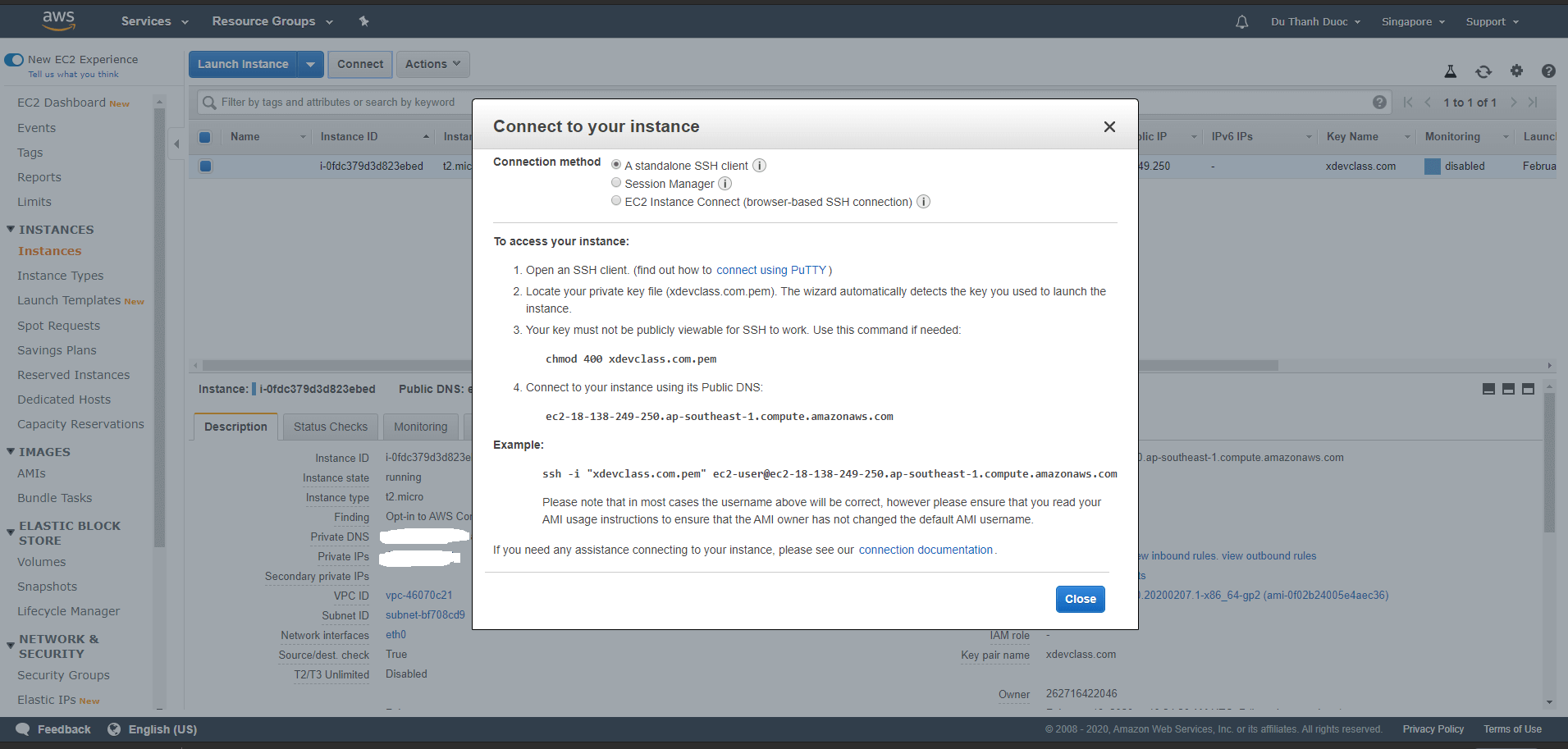
Task: Open the Resource Groups menu
Action: click(x=272, y=21)
